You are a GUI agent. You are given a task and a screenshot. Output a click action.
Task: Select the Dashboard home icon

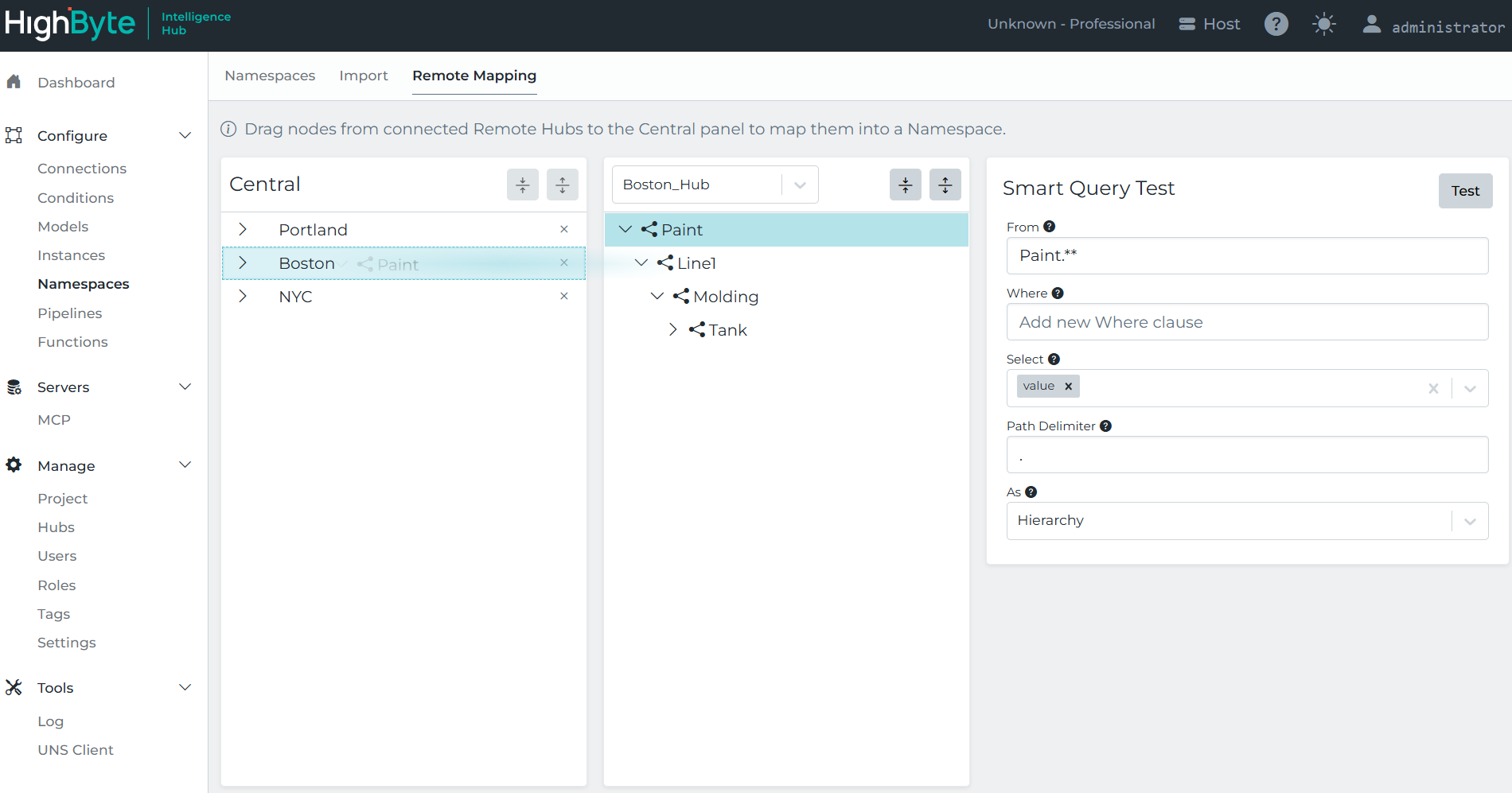14,82
